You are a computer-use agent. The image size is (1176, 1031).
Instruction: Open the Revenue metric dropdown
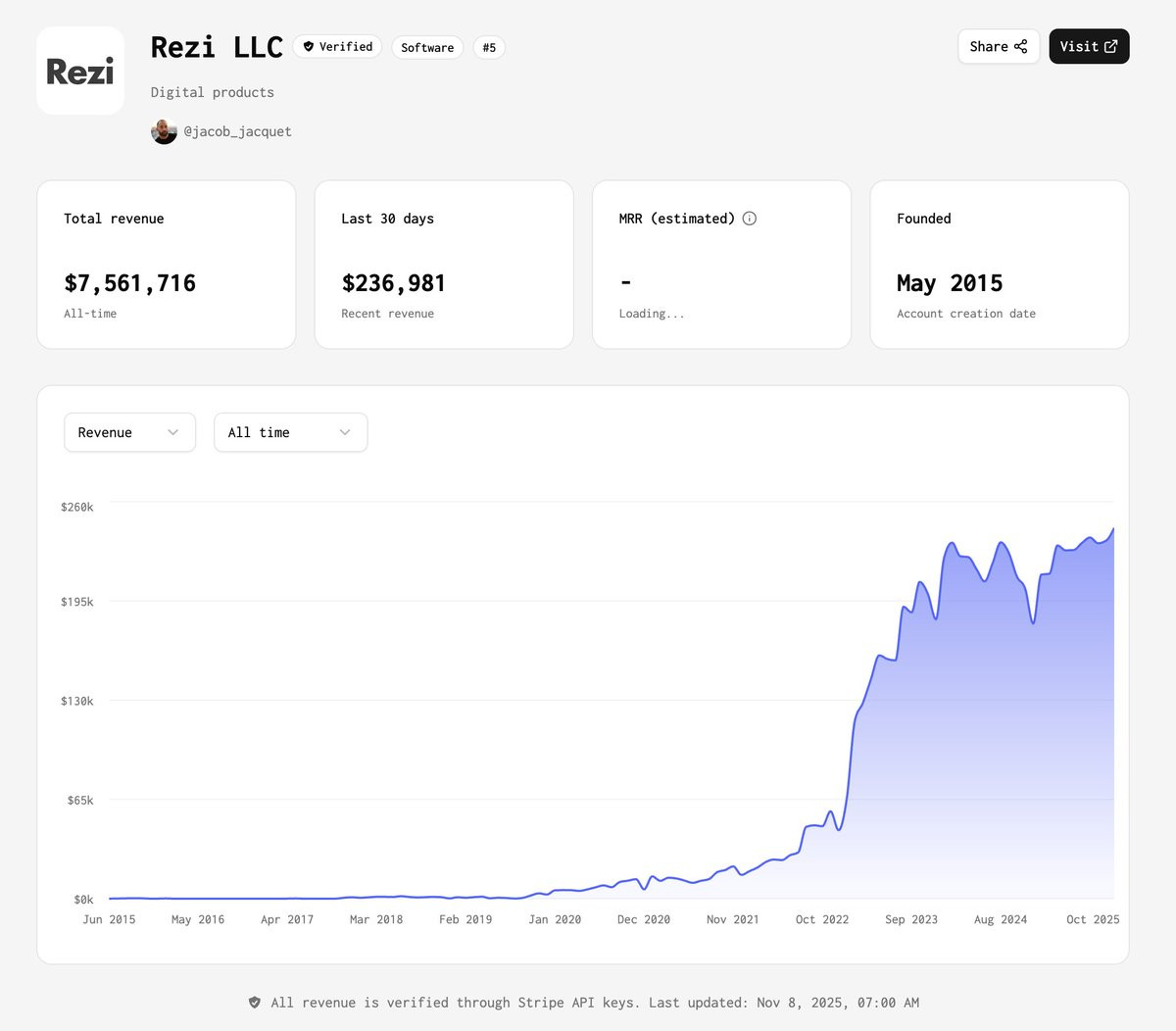[x=130, y=432]
